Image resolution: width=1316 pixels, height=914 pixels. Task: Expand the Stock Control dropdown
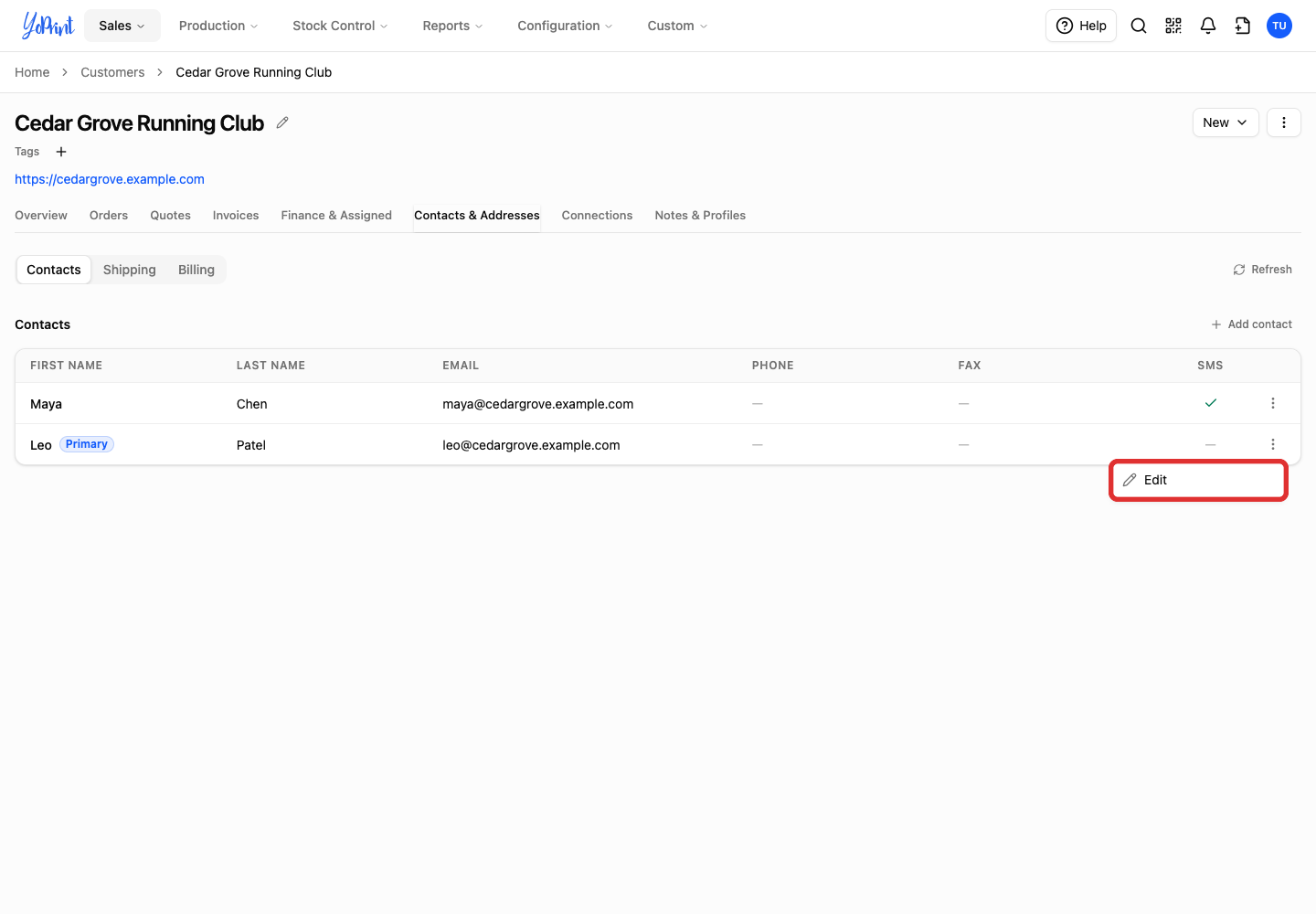click(340, 26)
